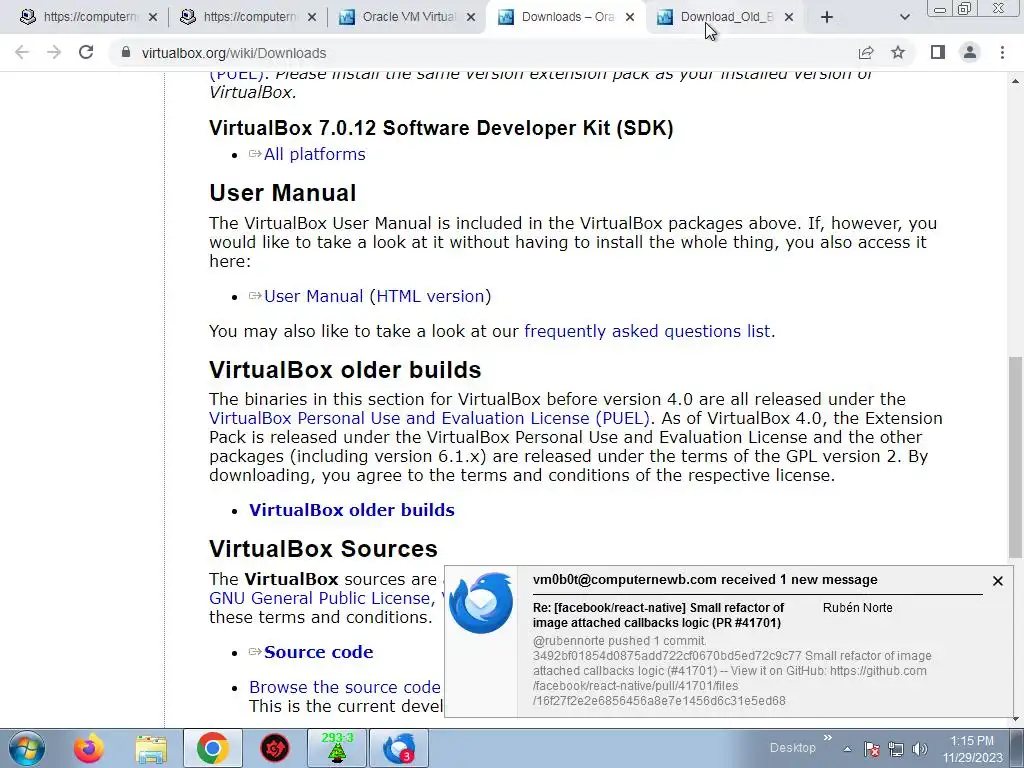1024x768 pixels.
Task: Open the User Manual link
Action: [x=313, y=296]
